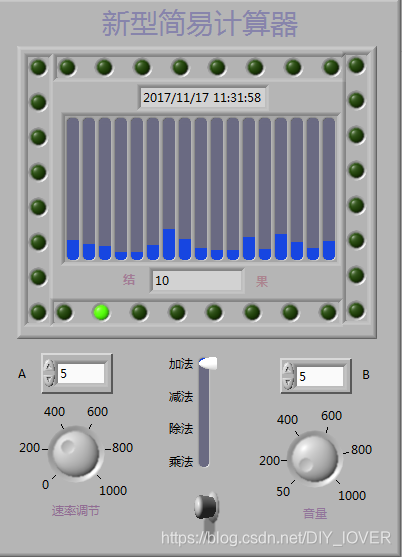Select 减法 on the operation slider
Image resolution: width=402 pixels, height=557 pixels.
[181, 396]
